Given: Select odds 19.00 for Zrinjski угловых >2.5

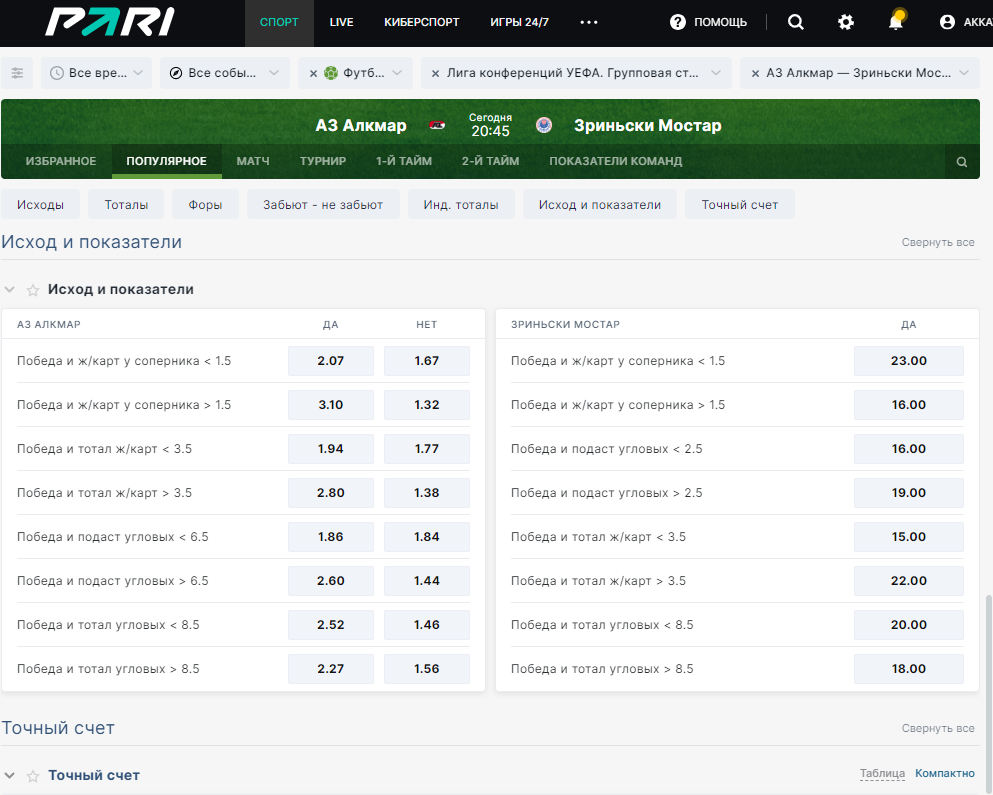Looking at the screenshot, I should 909,493.
